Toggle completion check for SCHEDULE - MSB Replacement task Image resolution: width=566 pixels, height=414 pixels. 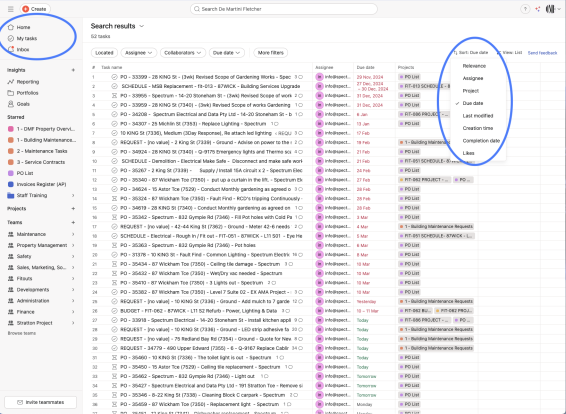(114, 86)
